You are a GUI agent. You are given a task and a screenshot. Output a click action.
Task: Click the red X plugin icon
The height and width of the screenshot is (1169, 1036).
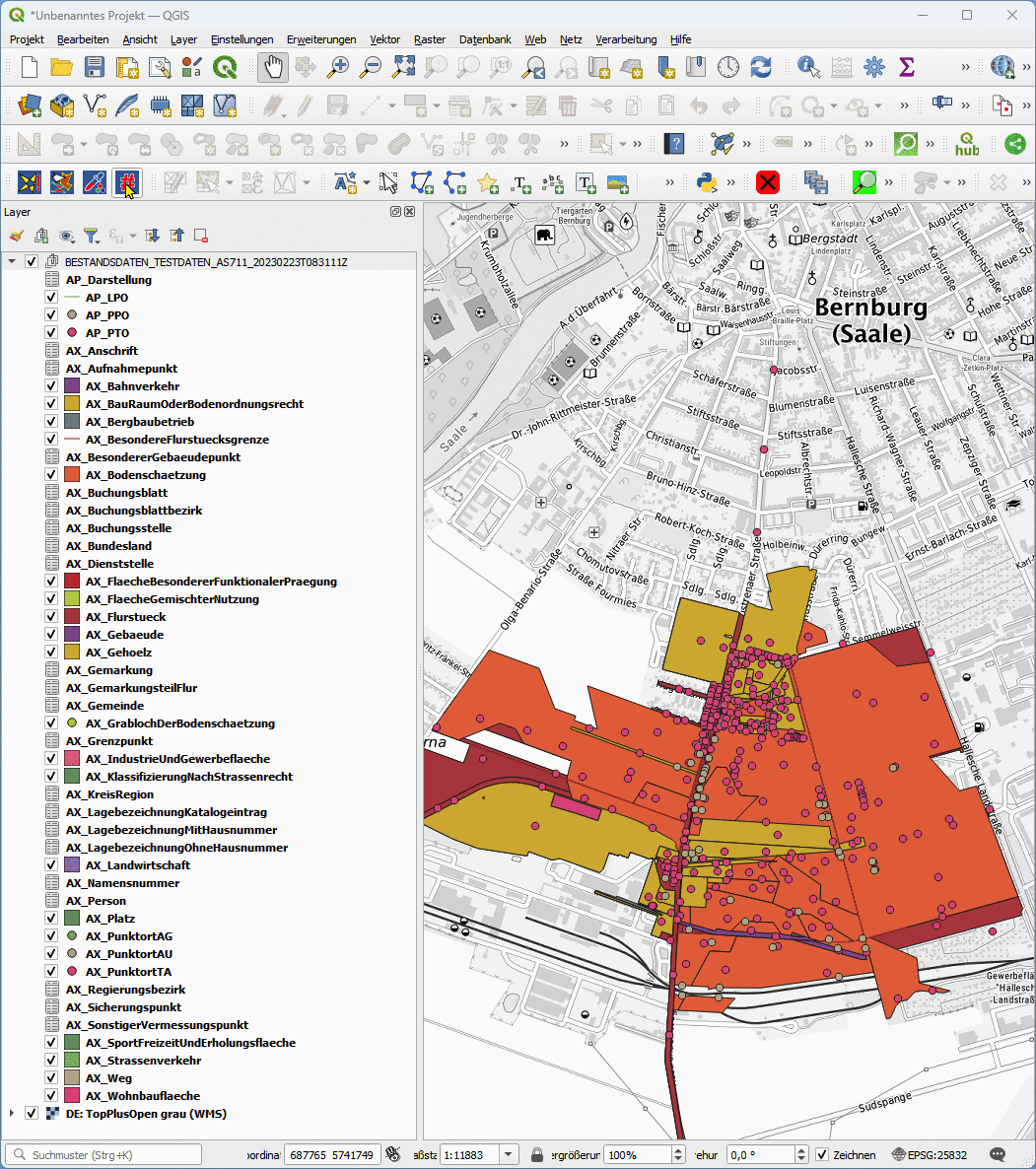pos(768,182)
